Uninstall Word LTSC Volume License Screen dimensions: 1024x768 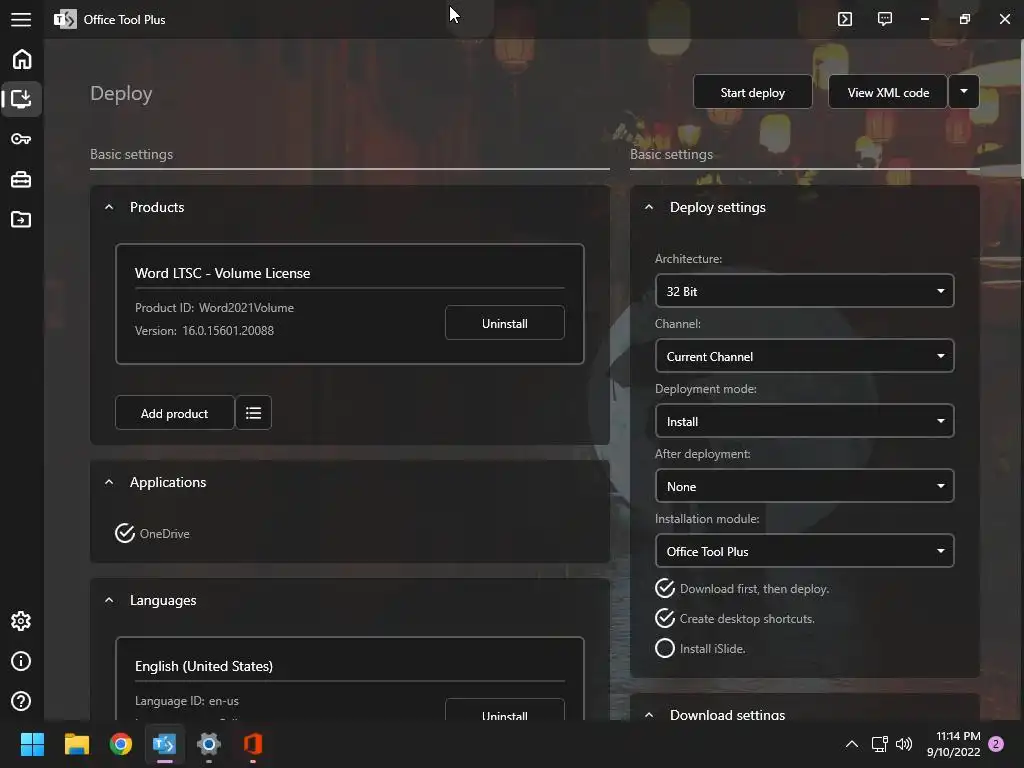point(505,323)
